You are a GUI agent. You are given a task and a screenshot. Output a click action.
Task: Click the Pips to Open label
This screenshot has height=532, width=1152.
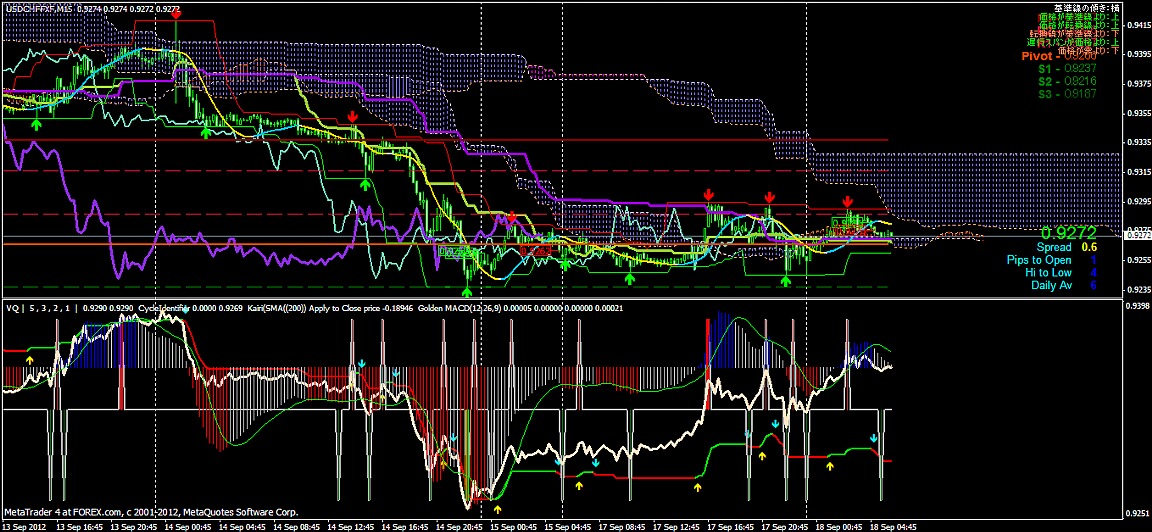[x=1039, y=260]
